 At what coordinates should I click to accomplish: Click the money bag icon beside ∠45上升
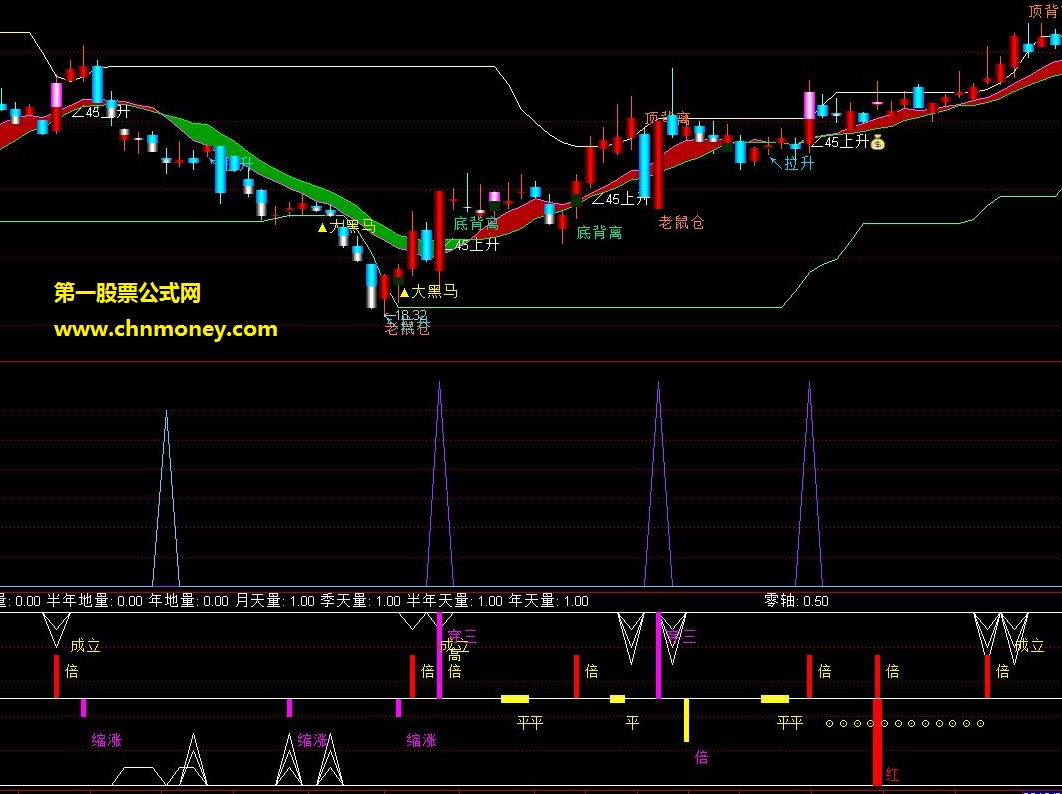(878, 142)
